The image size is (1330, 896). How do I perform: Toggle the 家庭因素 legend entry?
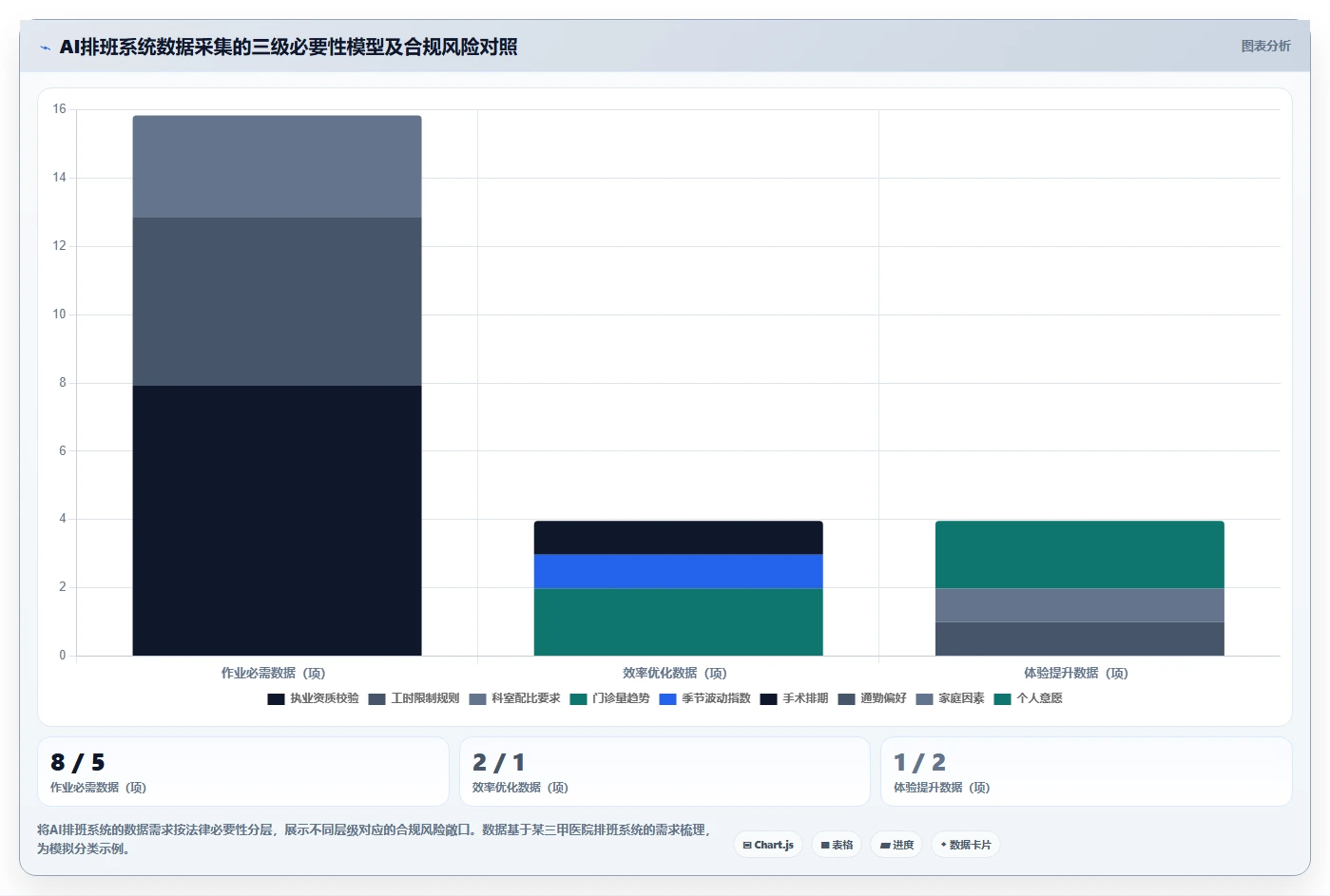pos(950,698)
